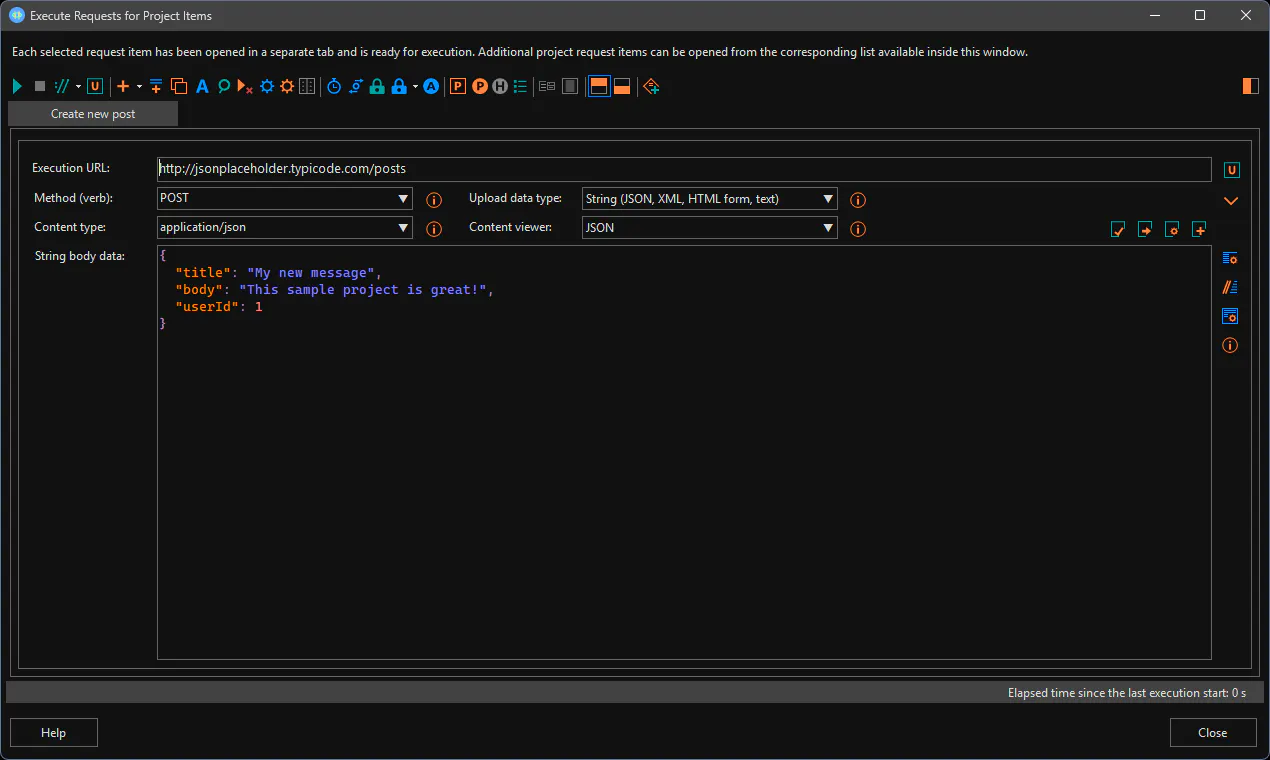This screenshot has height=760, width=1270.
Task: Click the teal padlock icon
Action: pos(377,87)
